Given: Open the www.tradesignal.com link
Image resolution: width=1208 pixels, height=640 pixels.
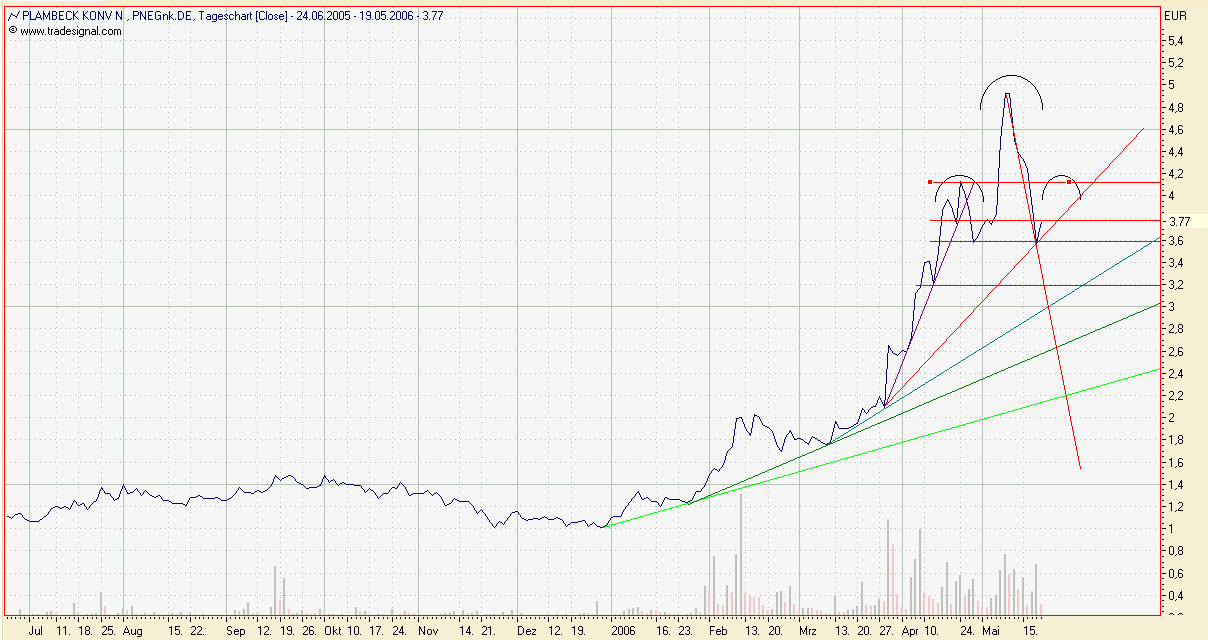Looking at the screenshot, I should coord(70,31).
